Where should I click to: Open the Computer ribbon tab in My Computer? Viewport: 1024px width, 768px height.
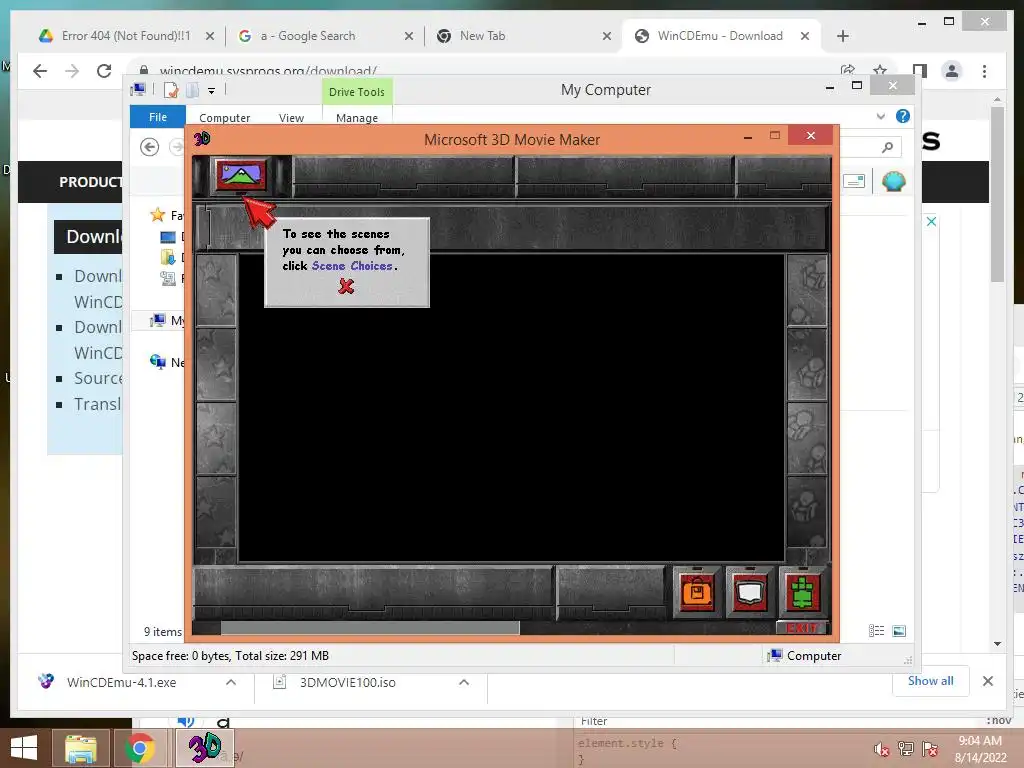(224, 118)
